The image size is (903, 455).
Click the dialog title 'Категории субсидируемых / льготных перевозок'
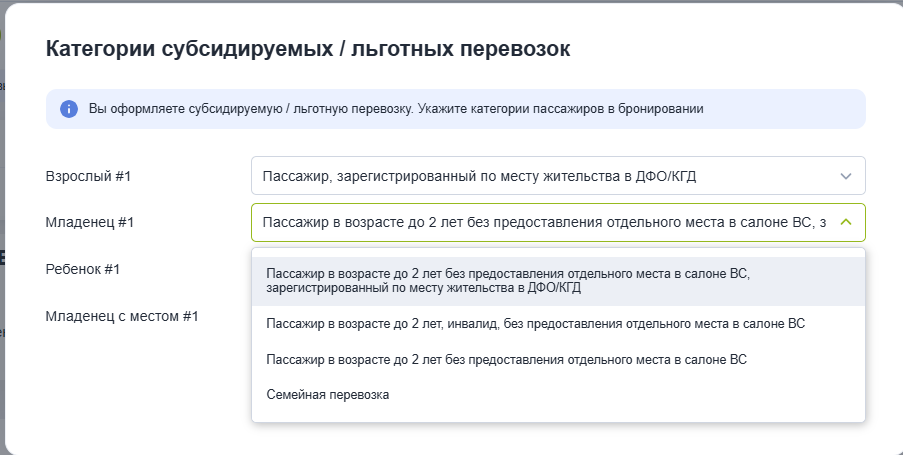[x=308, y=49]
